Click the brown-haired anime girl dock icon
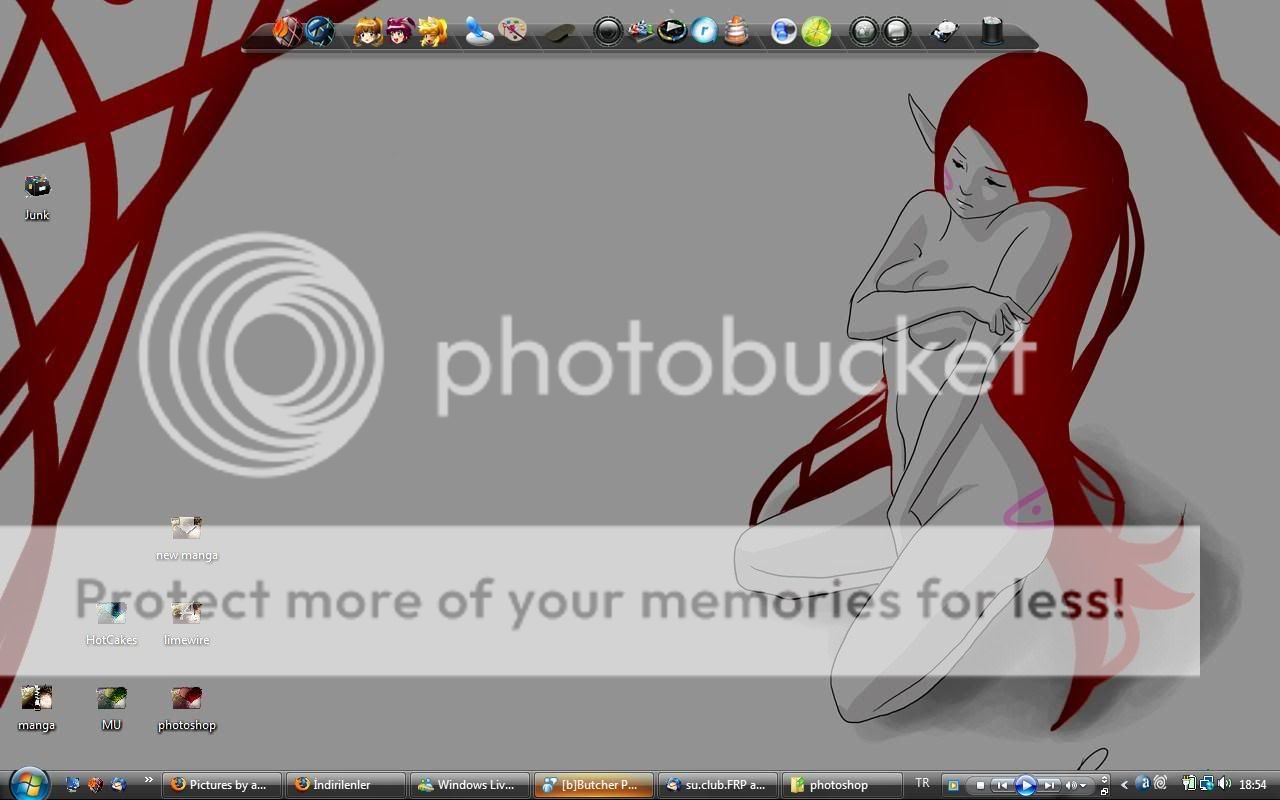The width and height of the screenshot is (1280, 800). [x=368, y=32]
